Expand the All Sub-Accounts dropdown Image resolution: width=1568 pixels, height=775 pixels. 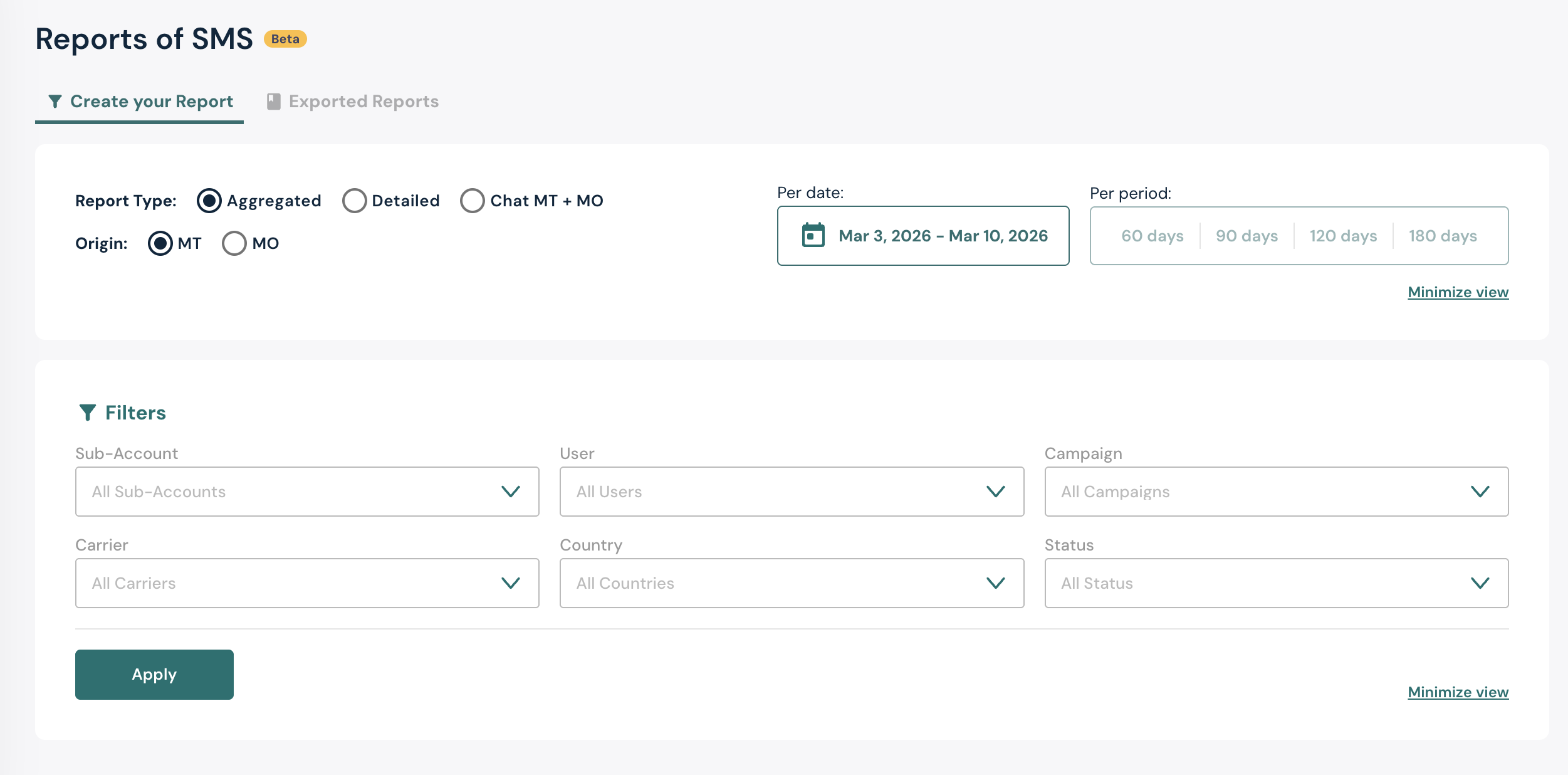307,492
